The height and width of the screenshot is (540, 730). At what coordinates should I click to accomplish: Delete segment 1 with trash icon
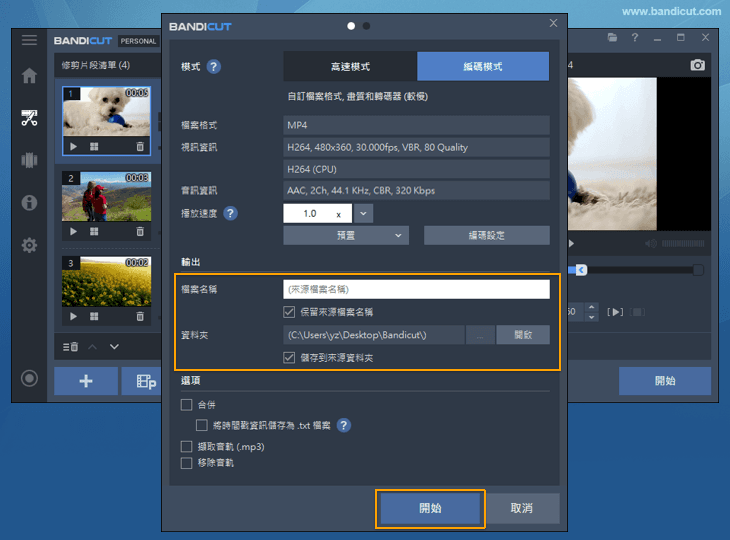click(x=140, y=146)
